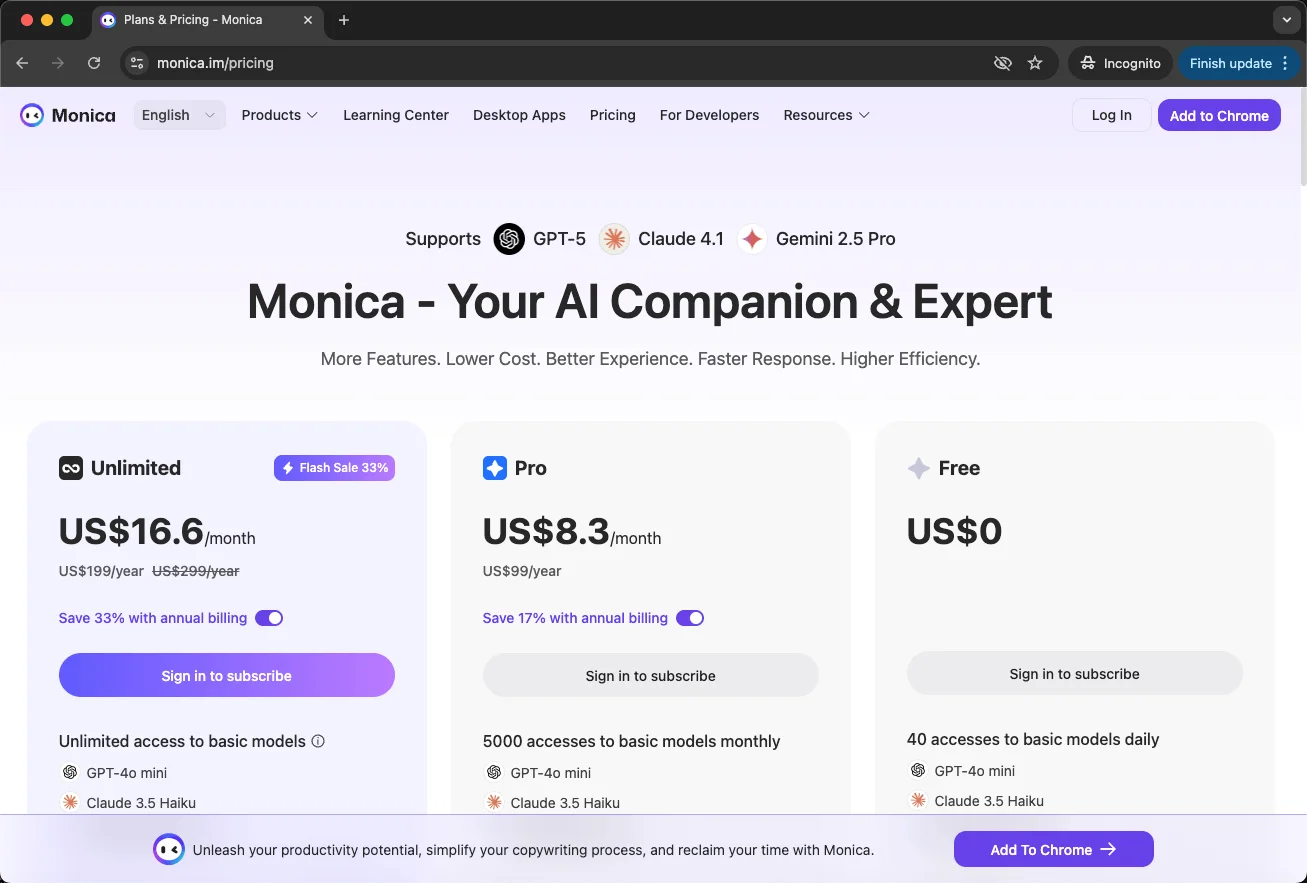
Task: Click the Flash Sale 33% badge
Action: 334,467
